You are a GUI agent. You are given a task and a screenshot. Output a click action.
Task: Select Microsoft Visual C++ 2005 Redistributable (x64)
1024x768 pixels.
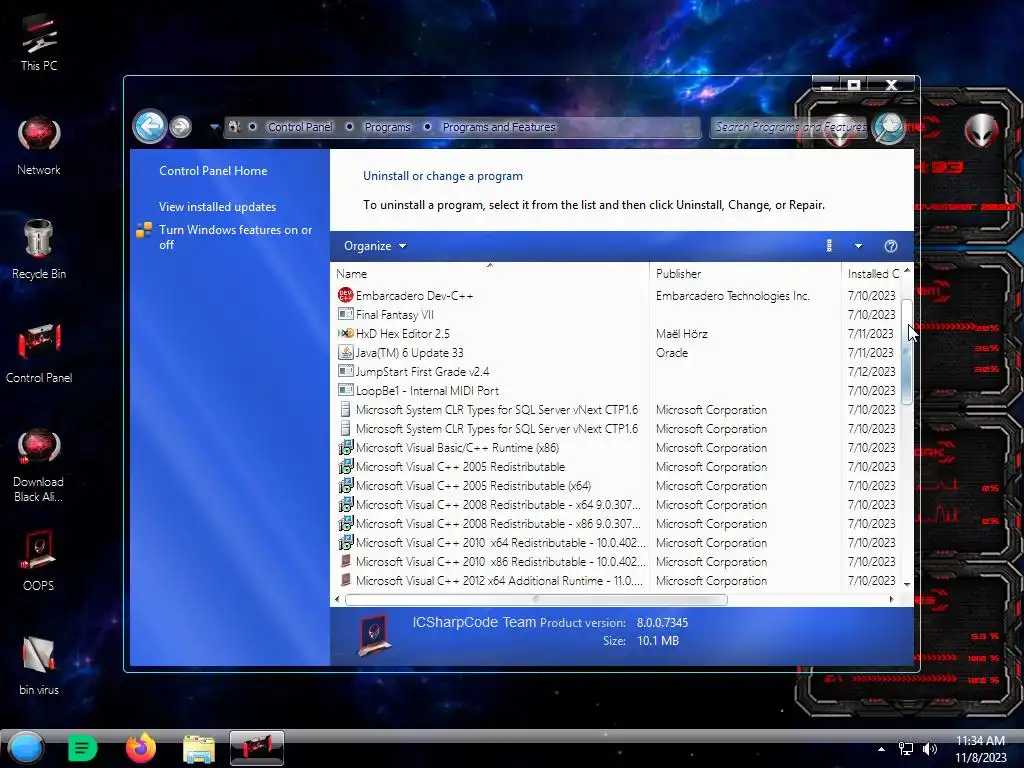(473, 486)
